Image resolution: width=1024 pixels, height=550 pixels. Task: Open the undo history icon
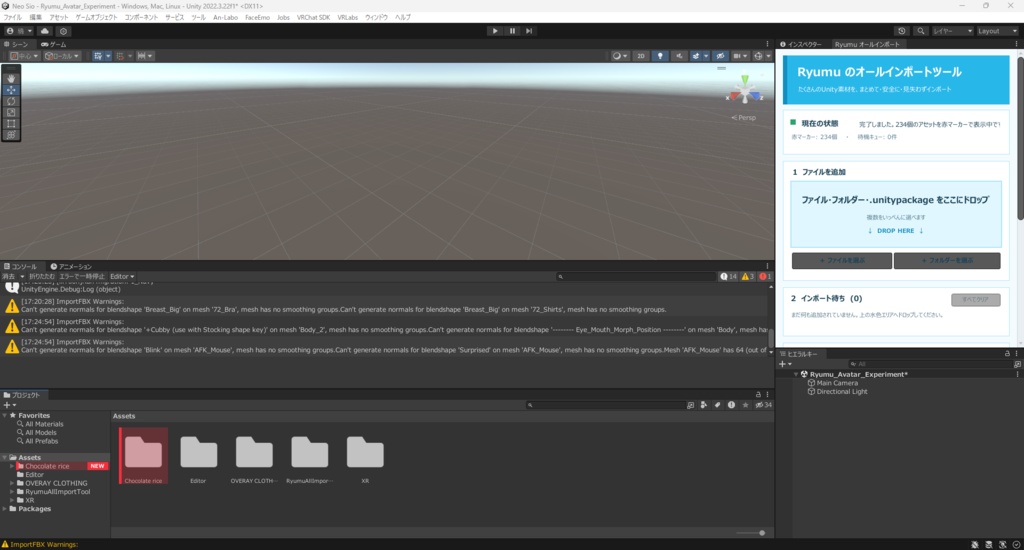click(x=901, y=31)
